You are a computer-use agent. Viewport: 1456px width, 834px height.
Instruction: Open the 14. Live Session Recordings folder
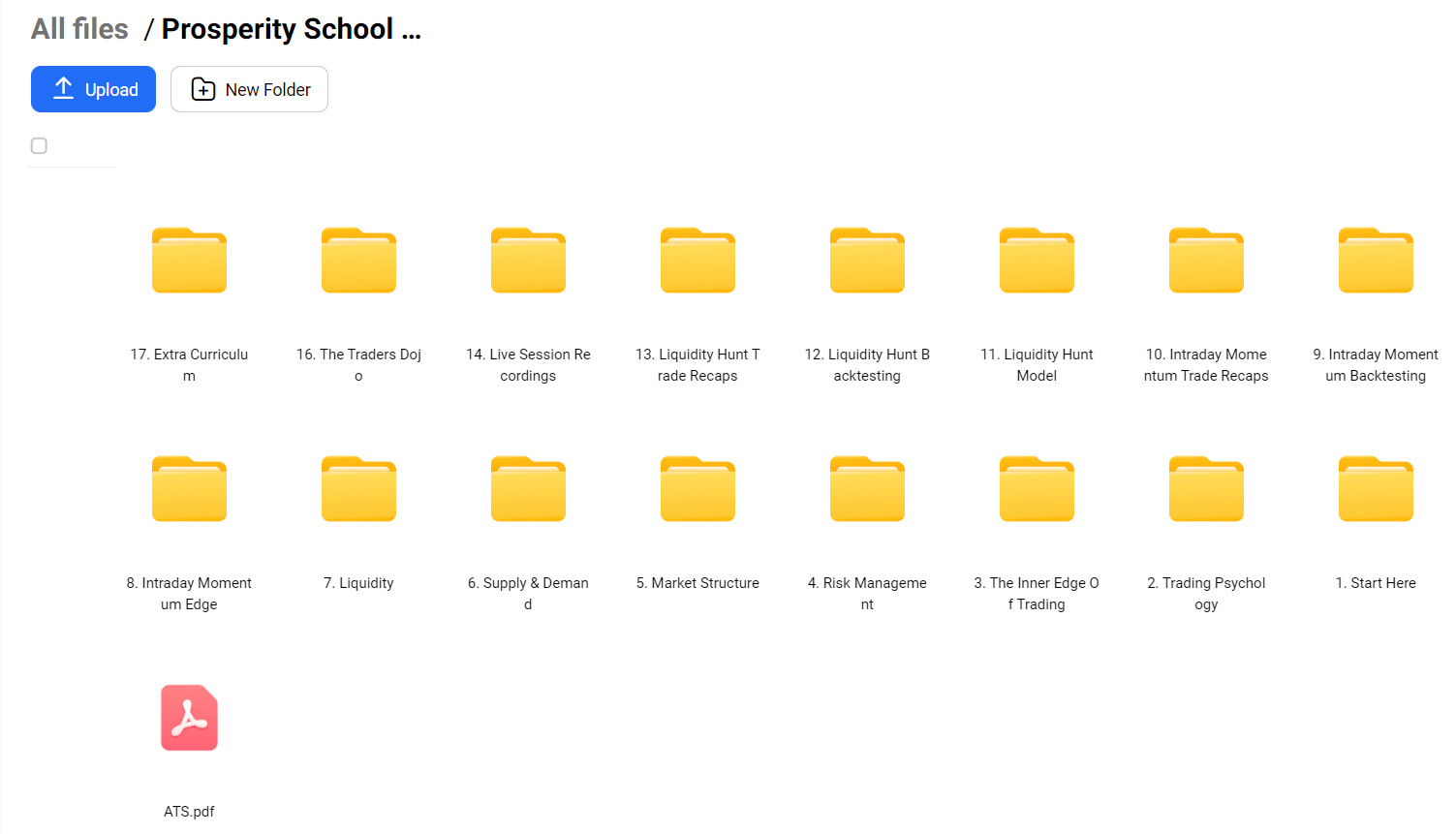click(x=528, y=261)
